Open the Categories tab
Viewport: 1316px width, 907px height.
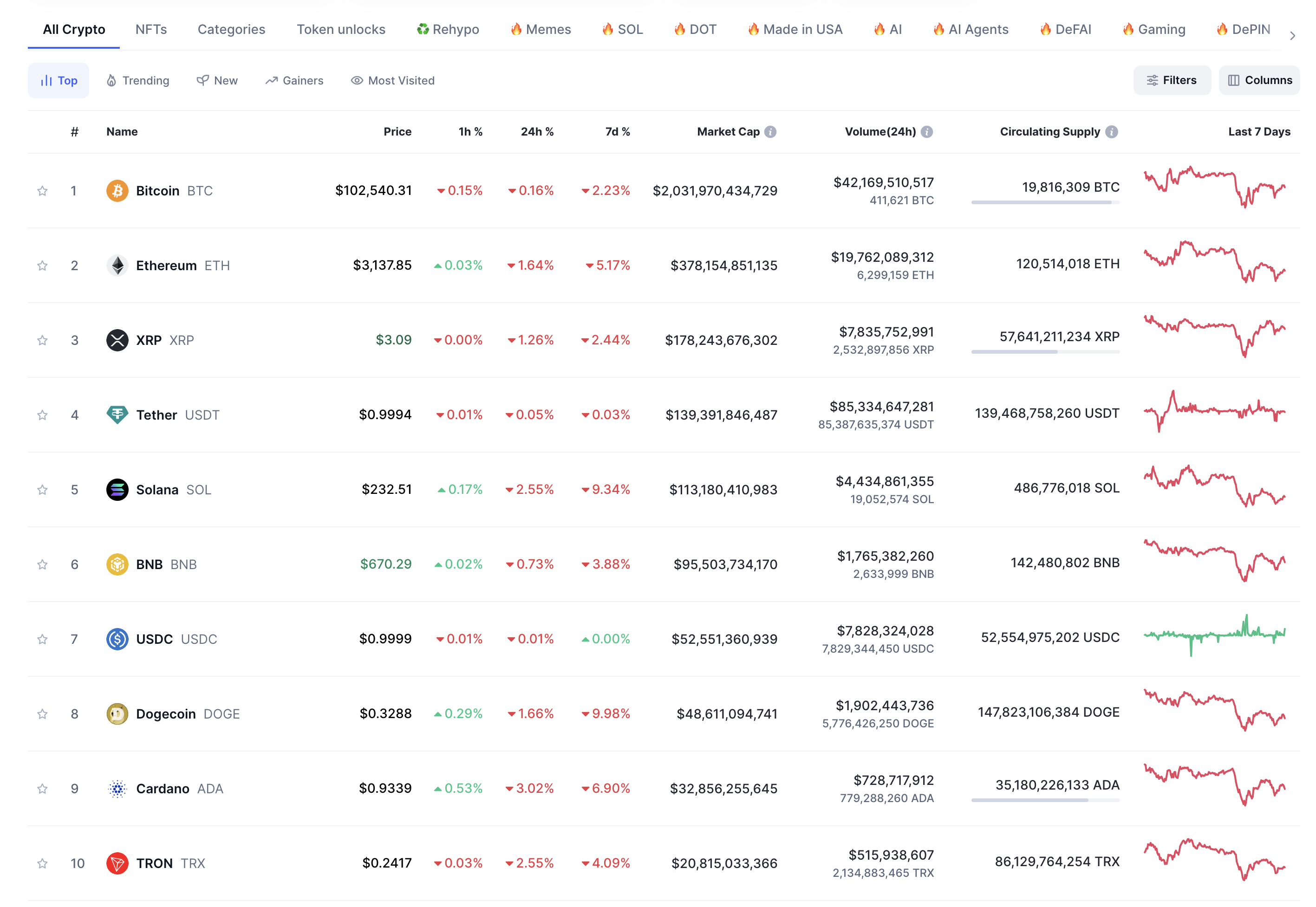tap(231, 29)
